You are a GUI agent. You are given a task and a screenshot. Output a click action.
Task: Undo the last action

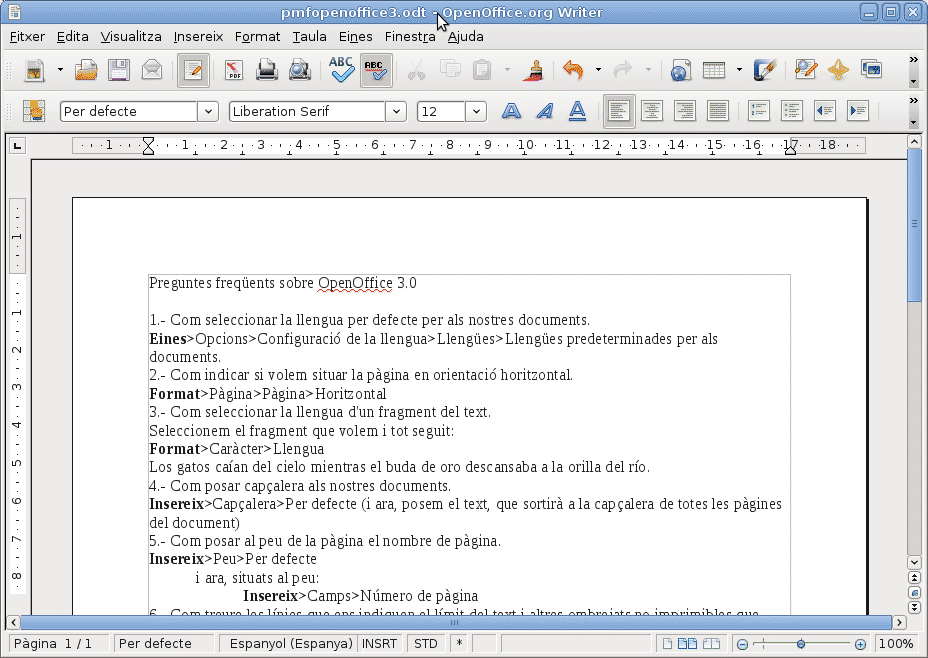(573, 70)
